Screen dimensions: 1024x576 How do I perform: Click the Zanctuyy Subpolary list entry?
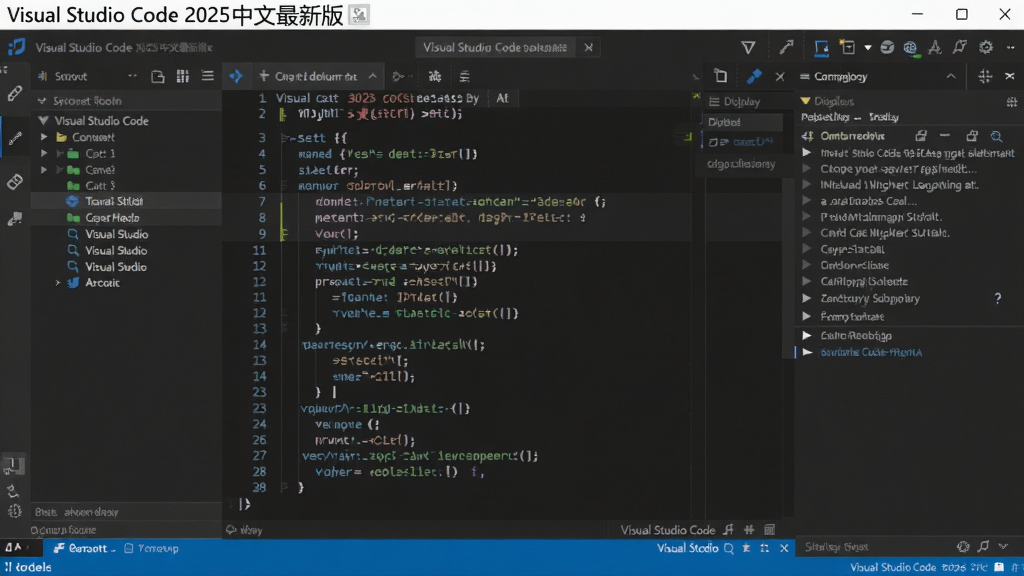[870, 298]
